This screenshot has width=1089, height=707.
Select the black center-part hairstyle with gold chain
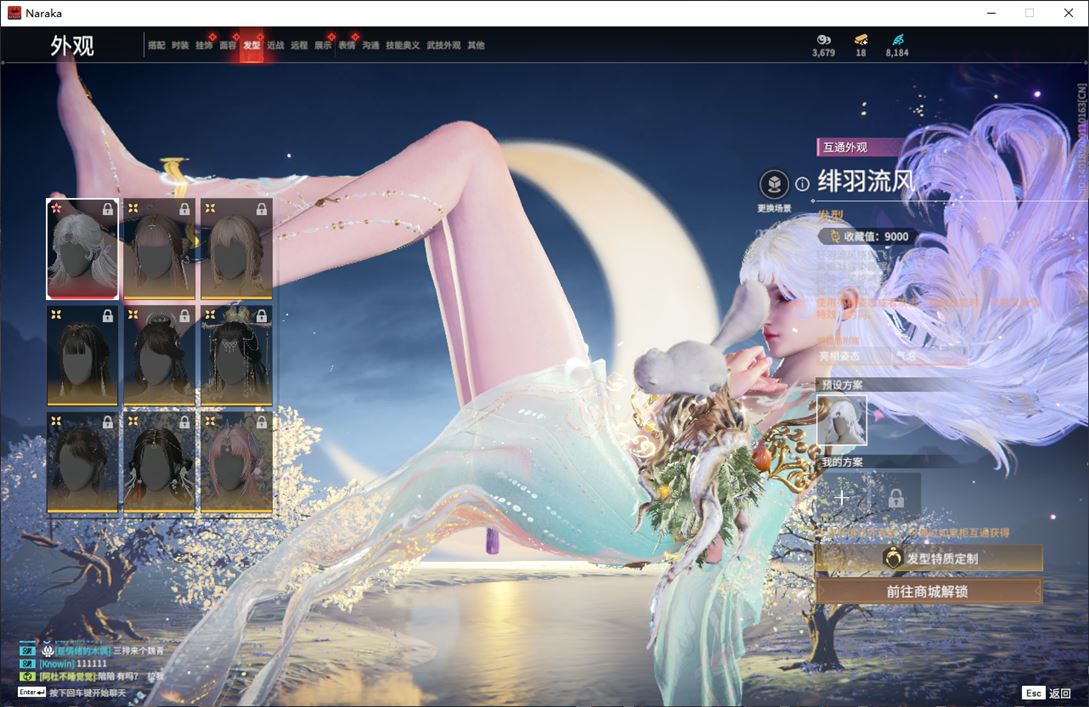coord(159,463)
